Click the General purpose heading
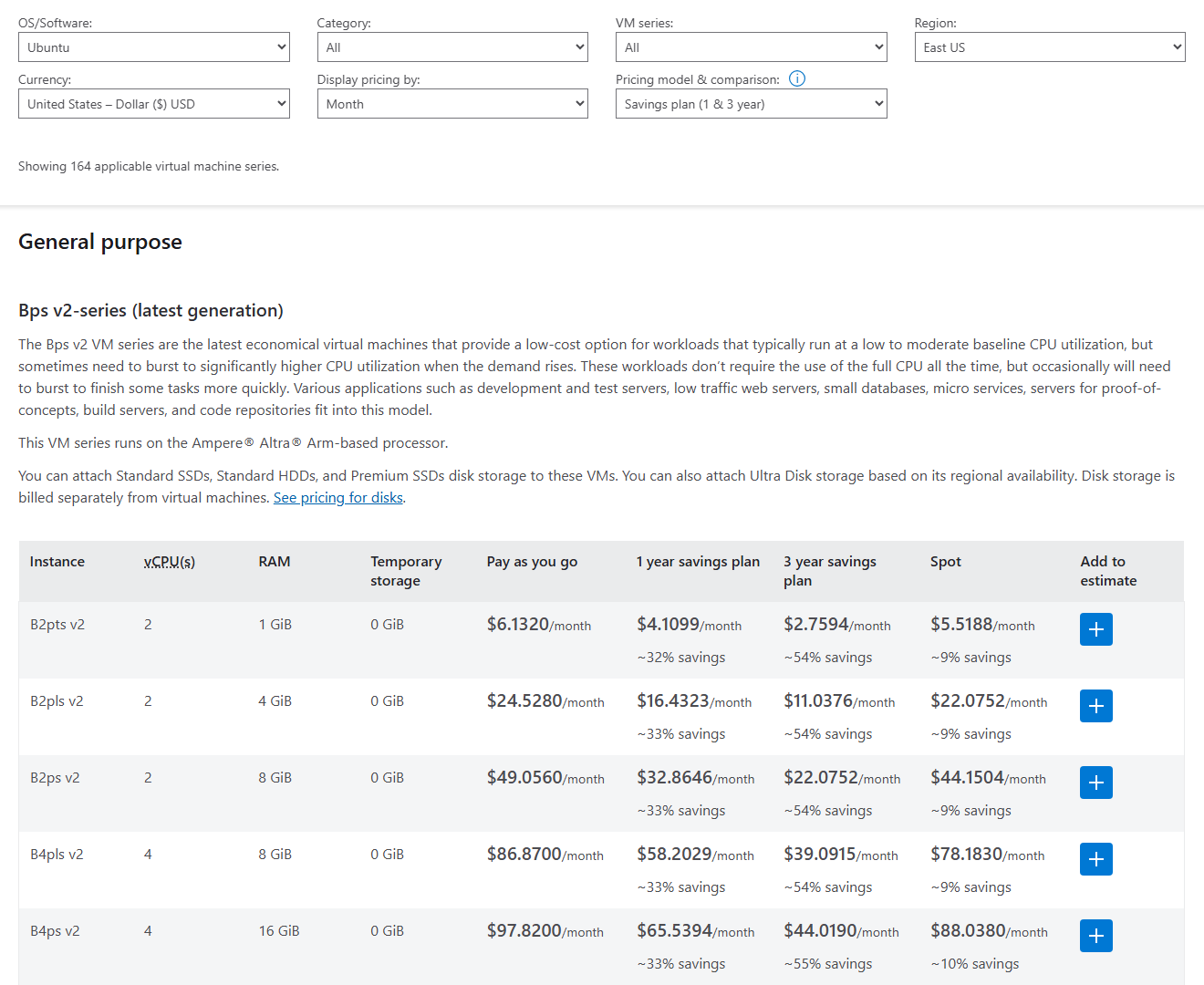The width and height of the screenshot is (1204, 985). click(x=100, y=242)
